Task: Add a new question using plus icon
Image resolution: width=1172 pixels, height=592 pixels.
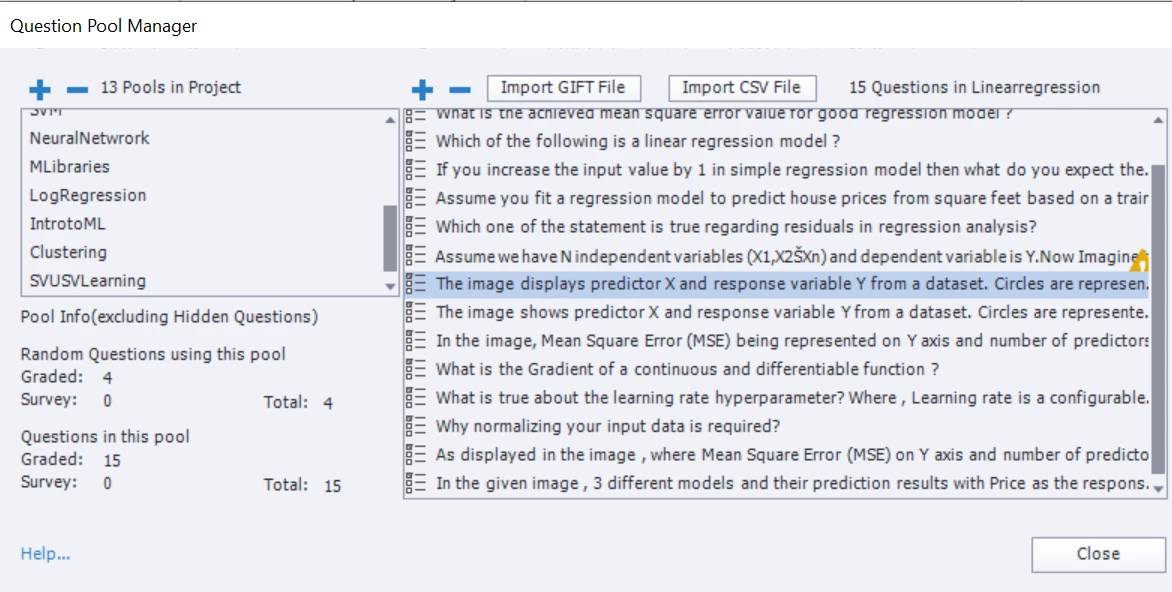Action: 422,90
